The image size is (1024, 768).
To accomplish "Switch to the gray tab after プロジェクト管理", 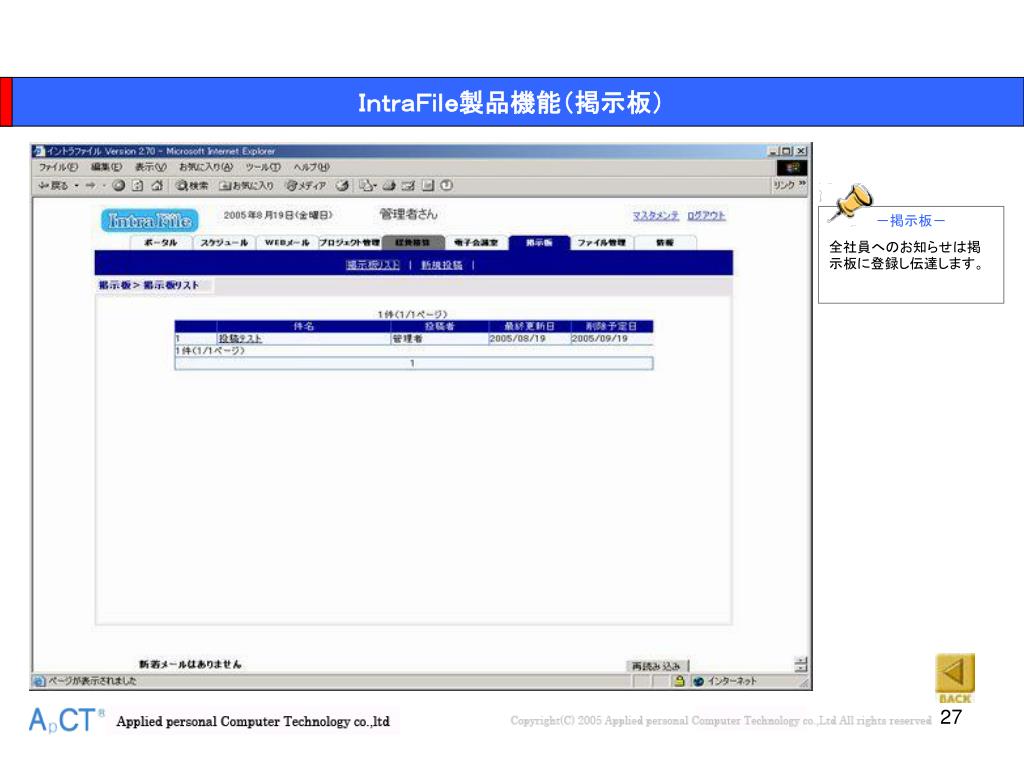I will 413,242.
